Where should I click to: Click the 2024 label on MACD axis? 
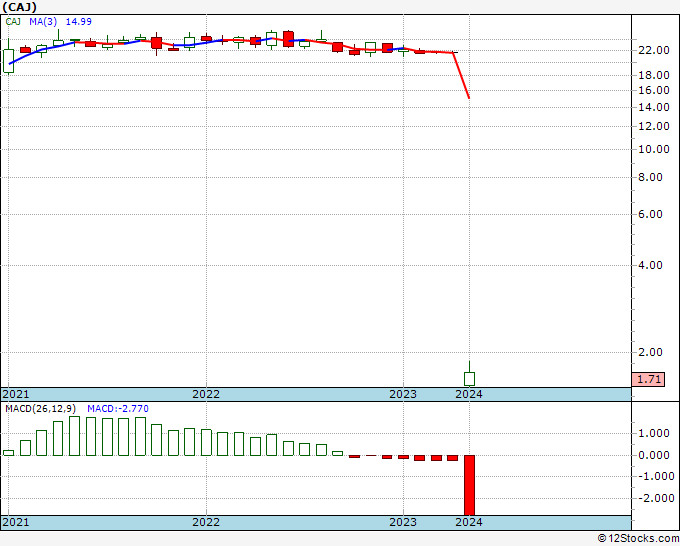[469, 522]
